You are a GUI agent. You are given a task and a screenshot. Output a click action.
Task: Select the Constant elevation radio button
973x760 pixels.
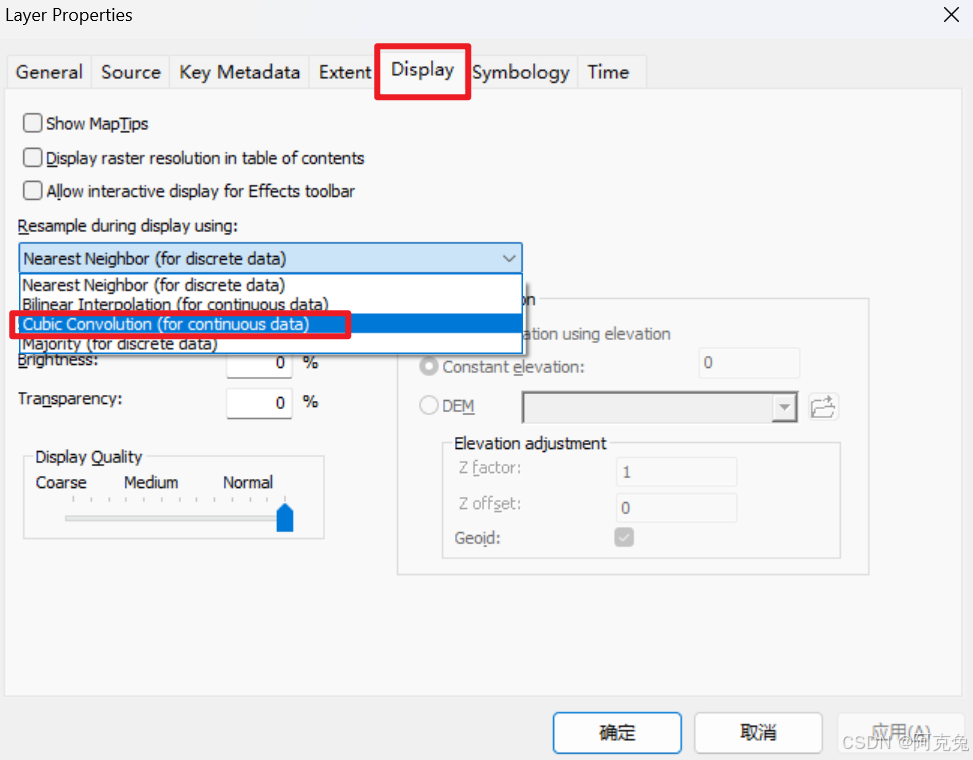click(x=429, y=367)
